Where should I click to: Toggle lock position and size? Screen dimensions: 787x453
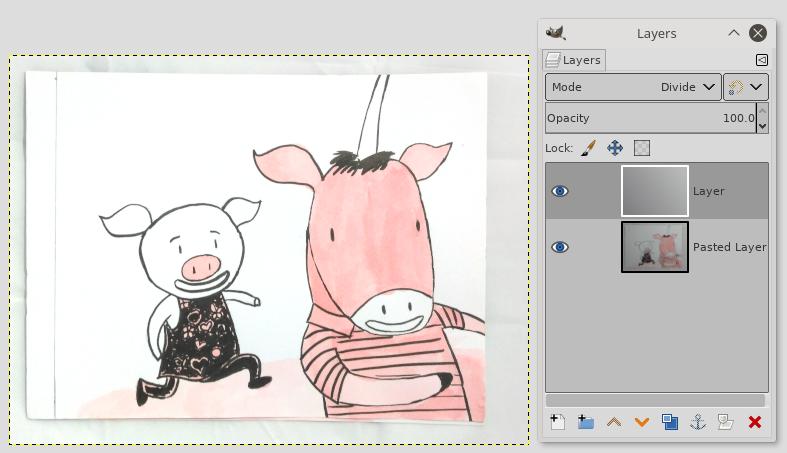pos(615,148)
